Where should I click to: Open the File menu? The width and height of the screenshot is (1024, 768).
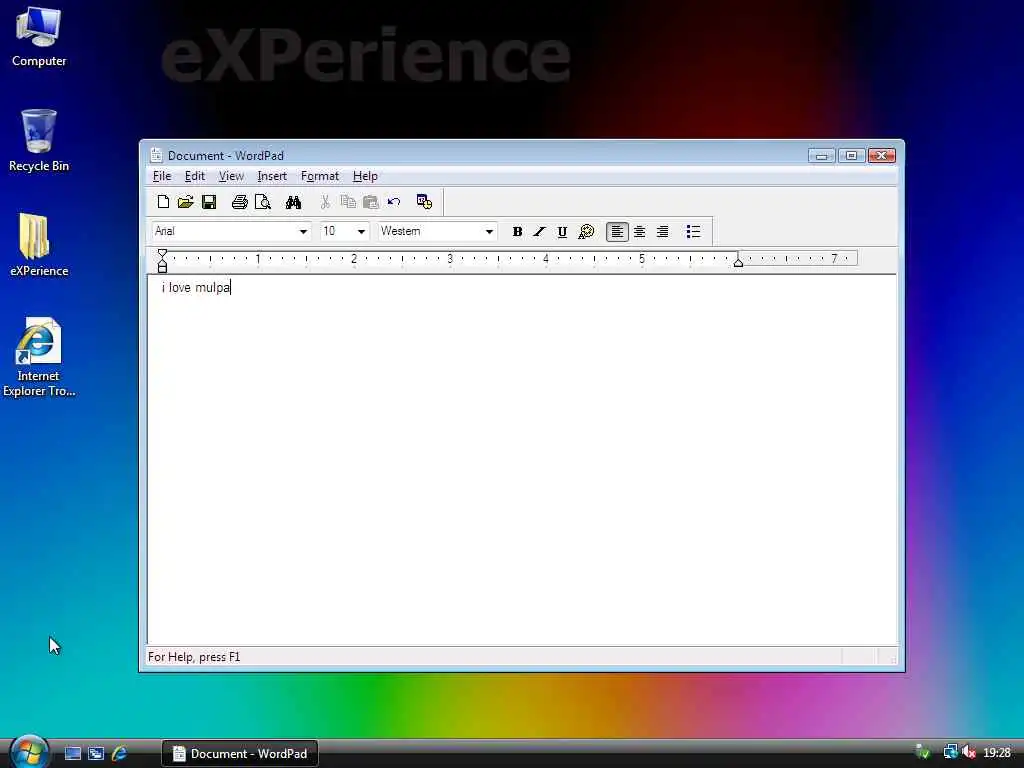coord(162,176)
